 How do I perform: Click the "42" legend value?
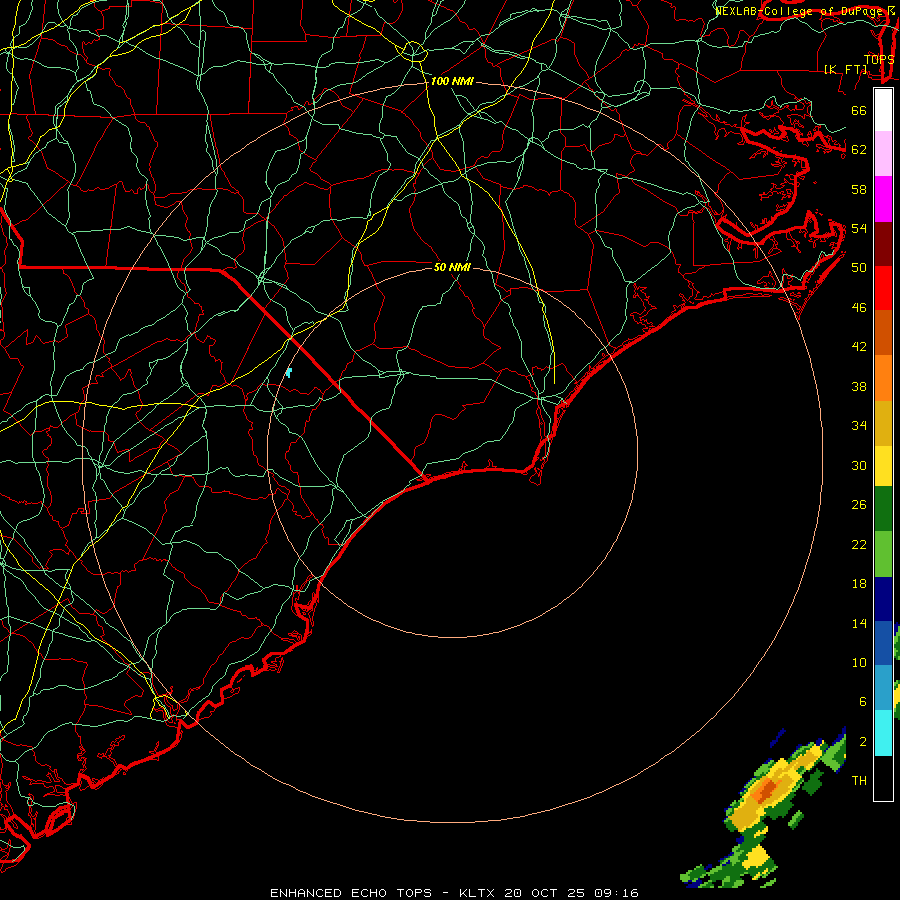(x=859, y=347)
